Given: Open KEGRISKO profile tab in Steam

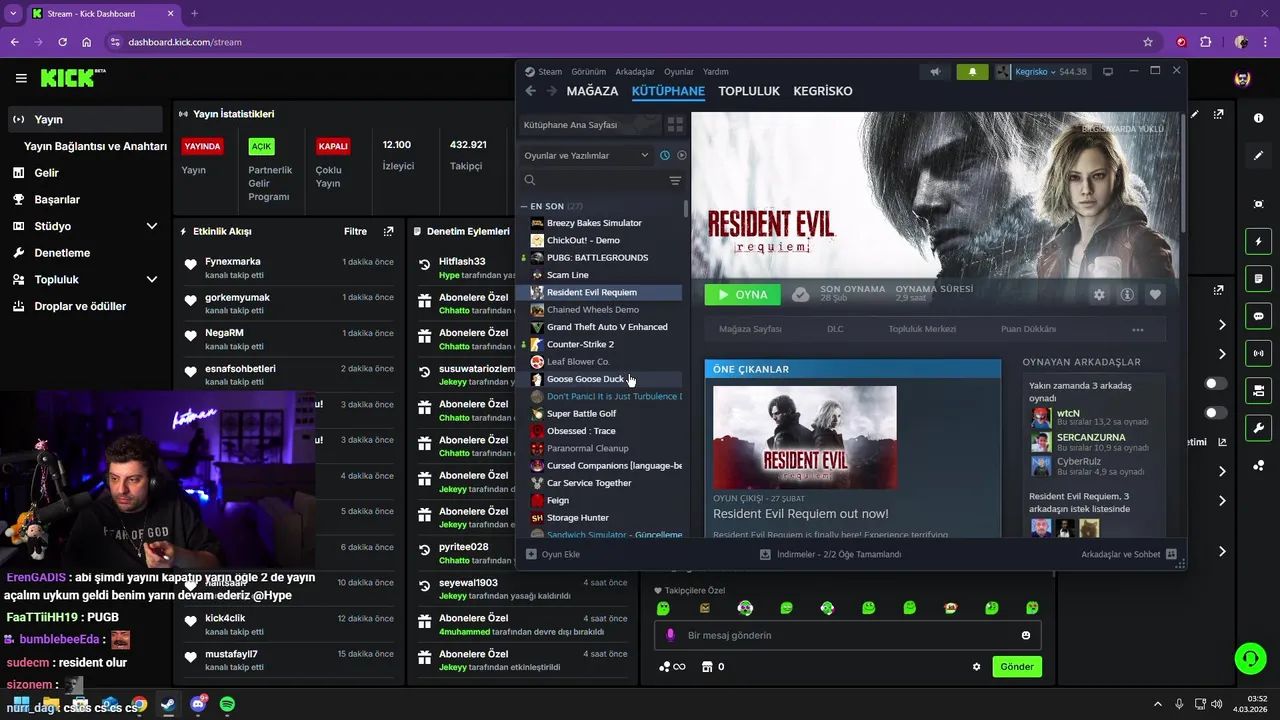Looking at the screenshot, I should point(823,91).
